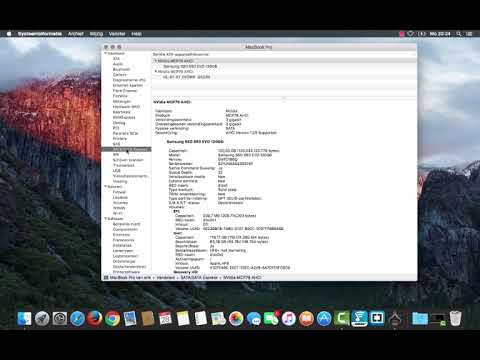Select Lettertypen under Software
The height and width of the screenshot is (360, 480).
[x=123, y=251]
